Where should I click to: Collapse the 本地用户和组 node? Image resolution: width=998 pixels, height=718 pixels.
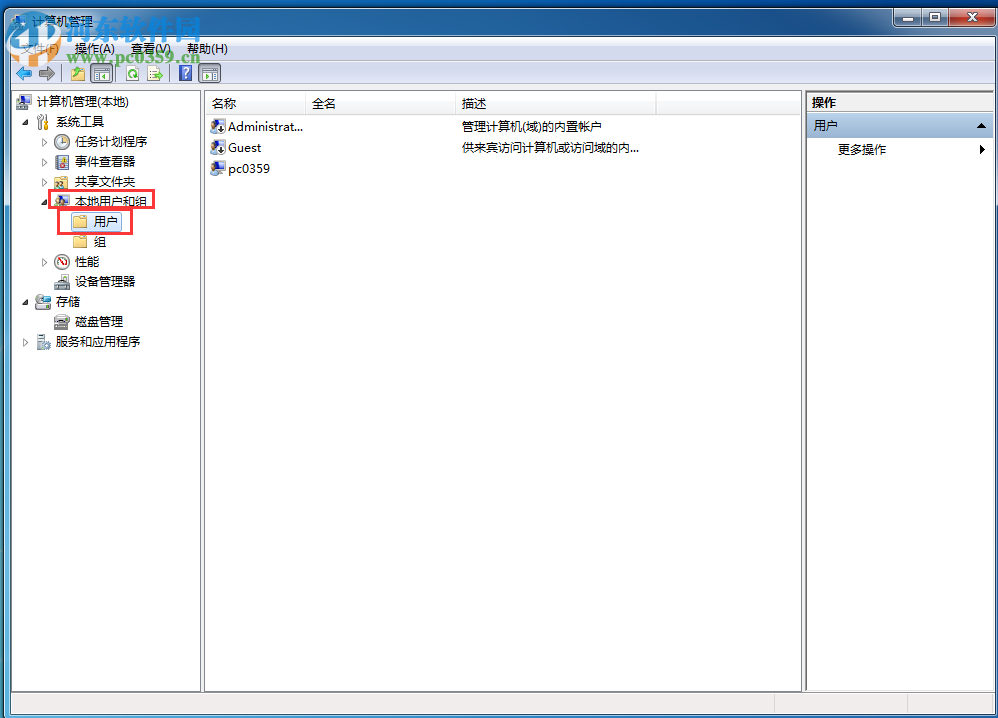[x=44, y=202]
